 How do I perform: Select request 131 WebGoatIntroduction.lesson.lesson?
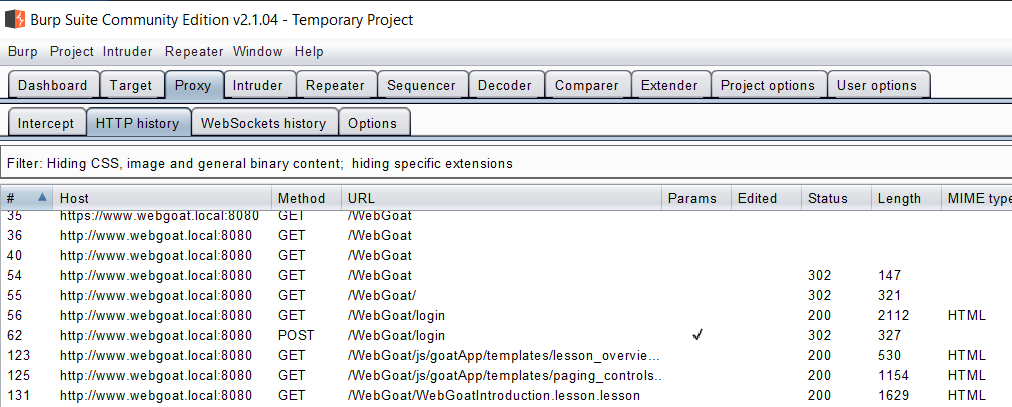coord(506,395)
